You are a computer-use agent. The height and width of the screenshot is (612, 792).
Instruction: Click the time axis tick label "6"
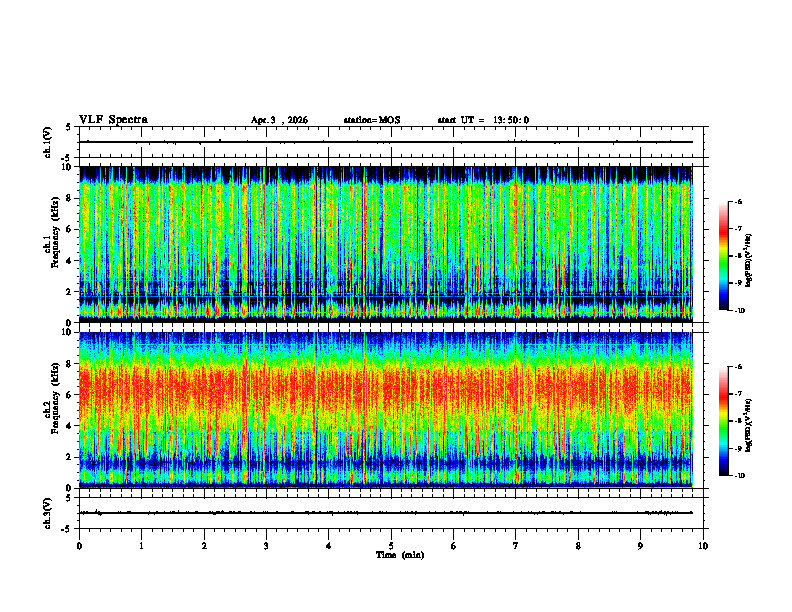coord(454,546)
